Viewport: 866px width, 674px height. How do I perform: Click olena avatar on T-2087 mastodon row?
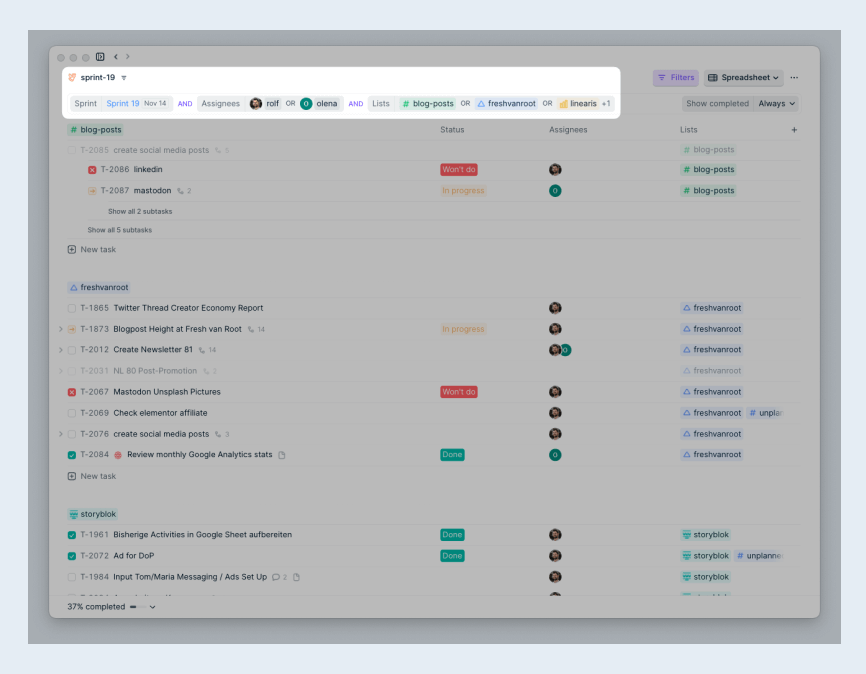pyautogui.click(x=555, y=191)
